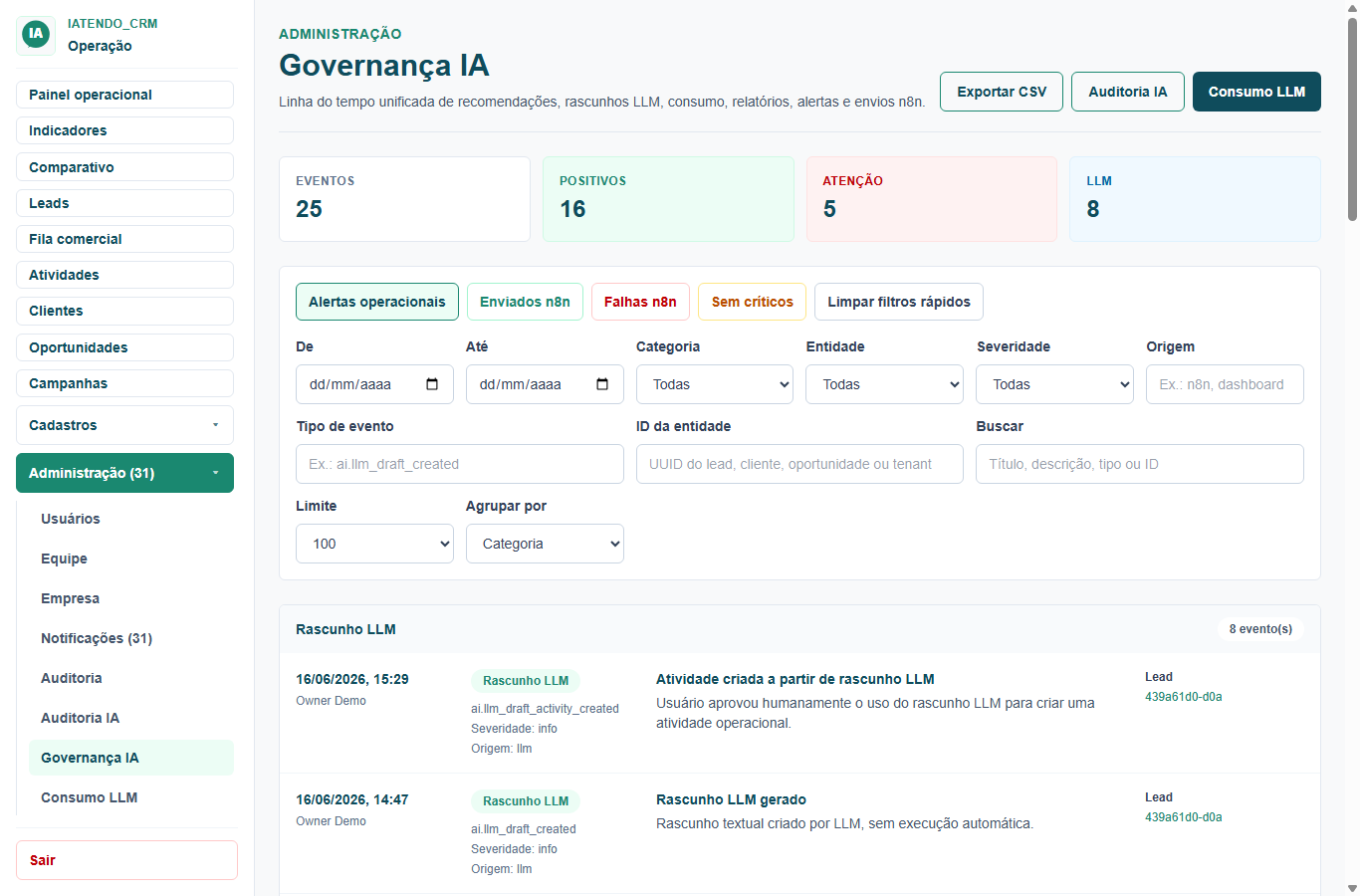
Task: Navigate to Leads
Action: (124, 203)
